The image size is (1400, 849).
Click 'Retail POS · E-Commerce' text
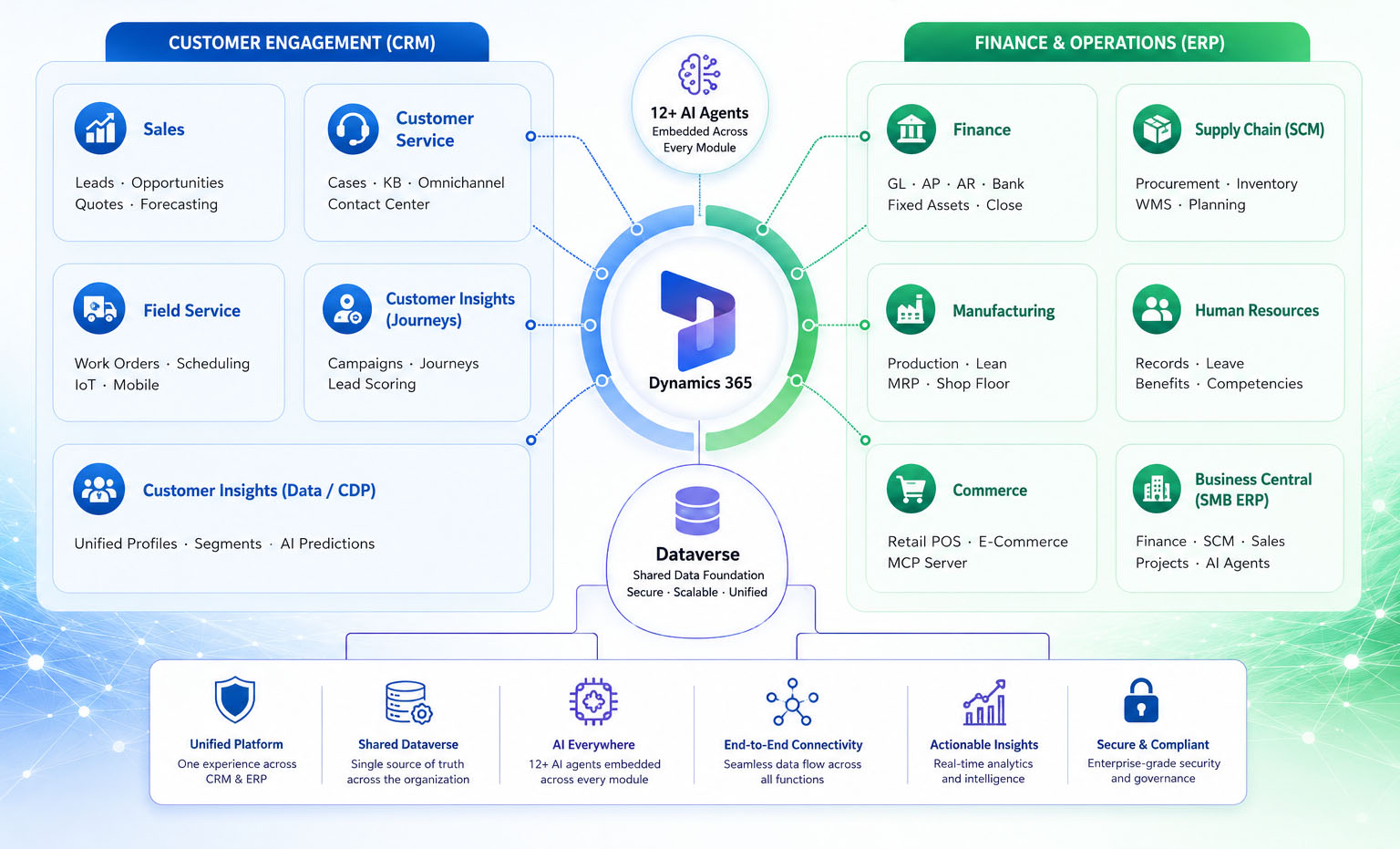coord(977,542)
